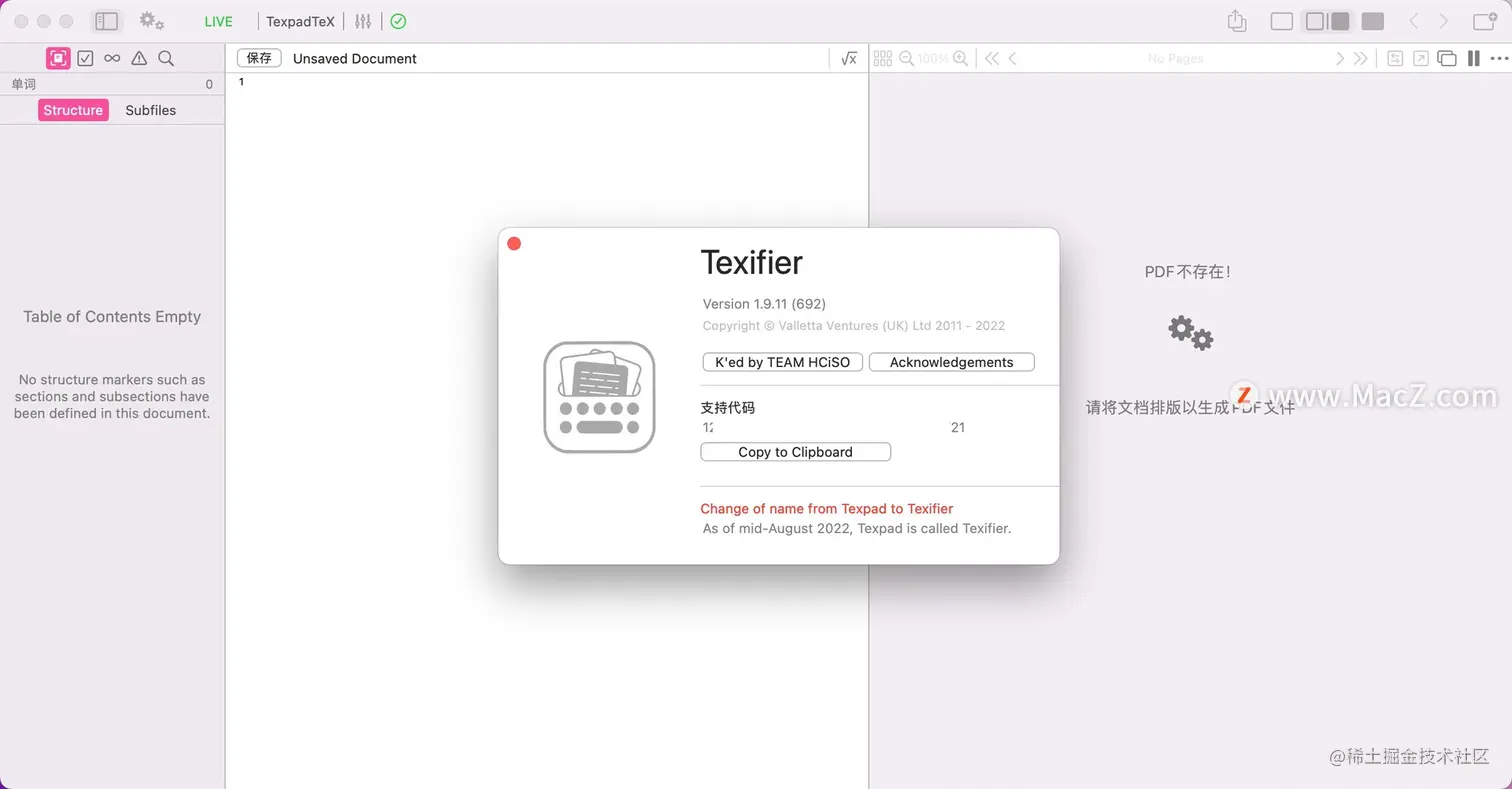The height and width of the screenshot is (789, 1512).
Task: Click the detach PDF window icon
Action: [x=1447, y=58]
